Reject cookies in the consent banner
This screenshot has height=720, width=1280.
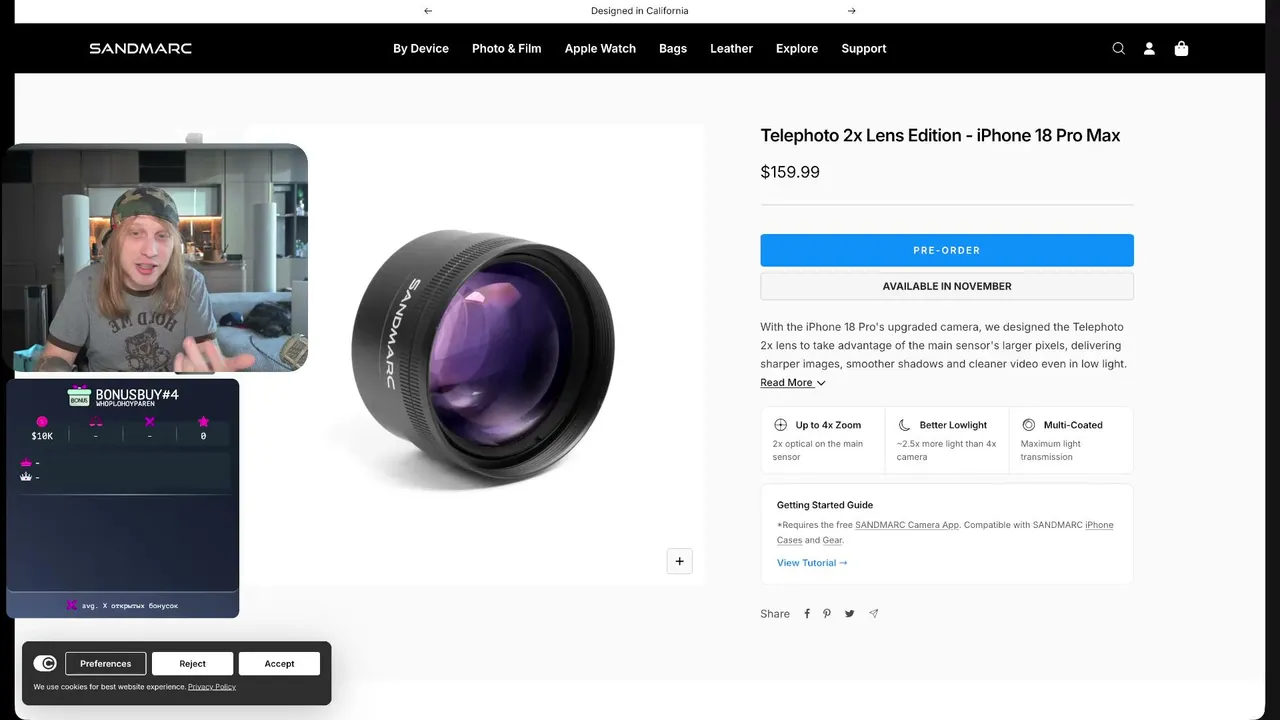point(193,663)
